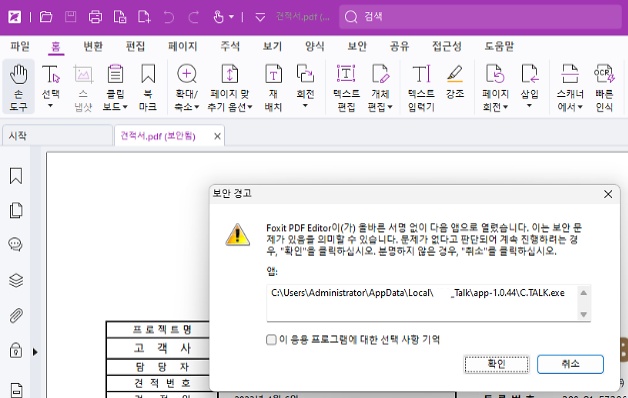628x398 pixels.
Task: Click the 재배치 reflow tool
Action: tap(273, 87)
